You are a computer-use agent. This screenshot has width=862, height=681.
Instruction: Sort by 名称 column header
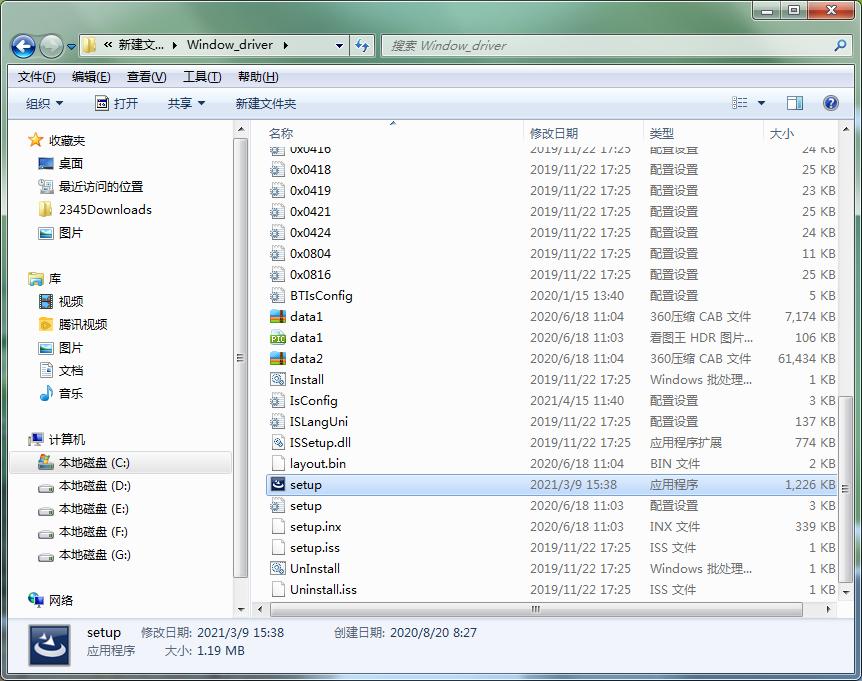(281, 134)
